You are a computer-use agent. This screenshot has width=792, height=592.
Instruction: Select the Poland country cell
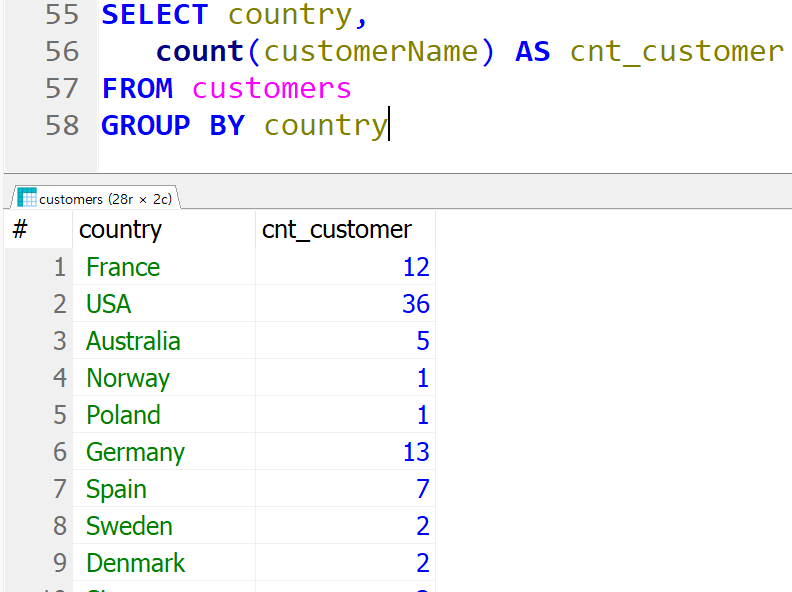[x=164, y=415]
